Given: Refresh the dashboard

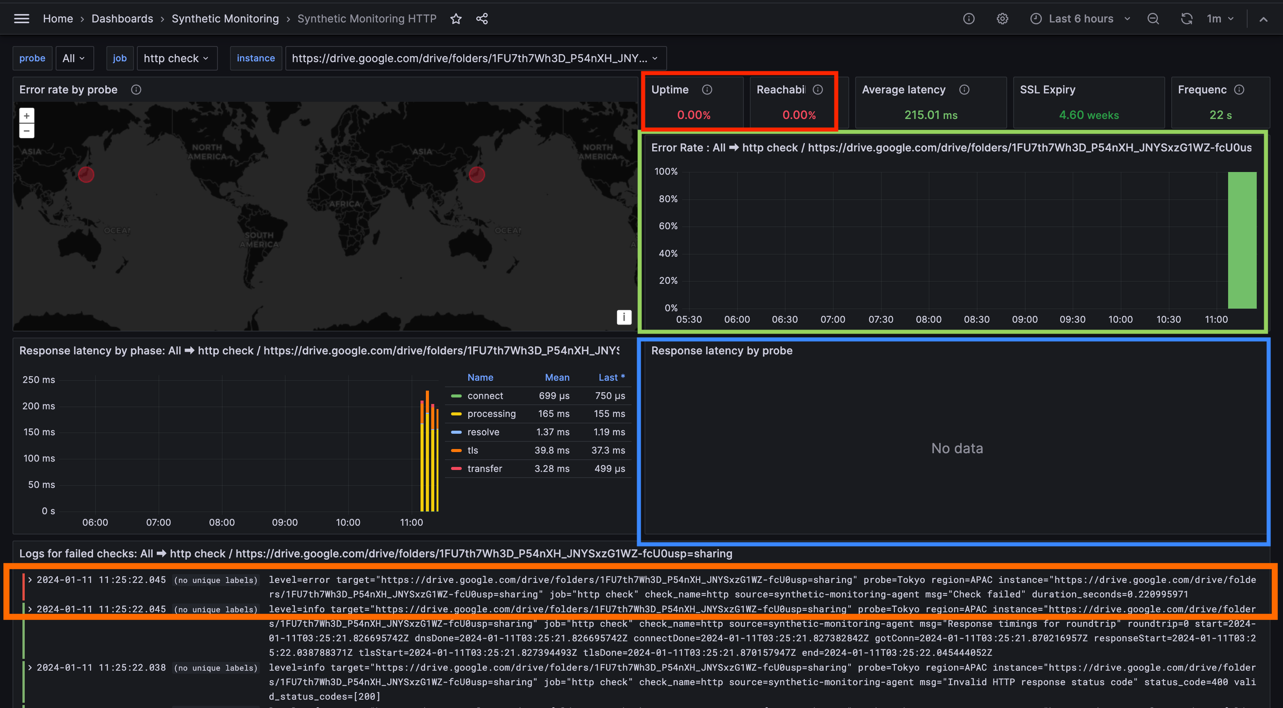Looking at the screenshot, I should [x=1186, y=19].
